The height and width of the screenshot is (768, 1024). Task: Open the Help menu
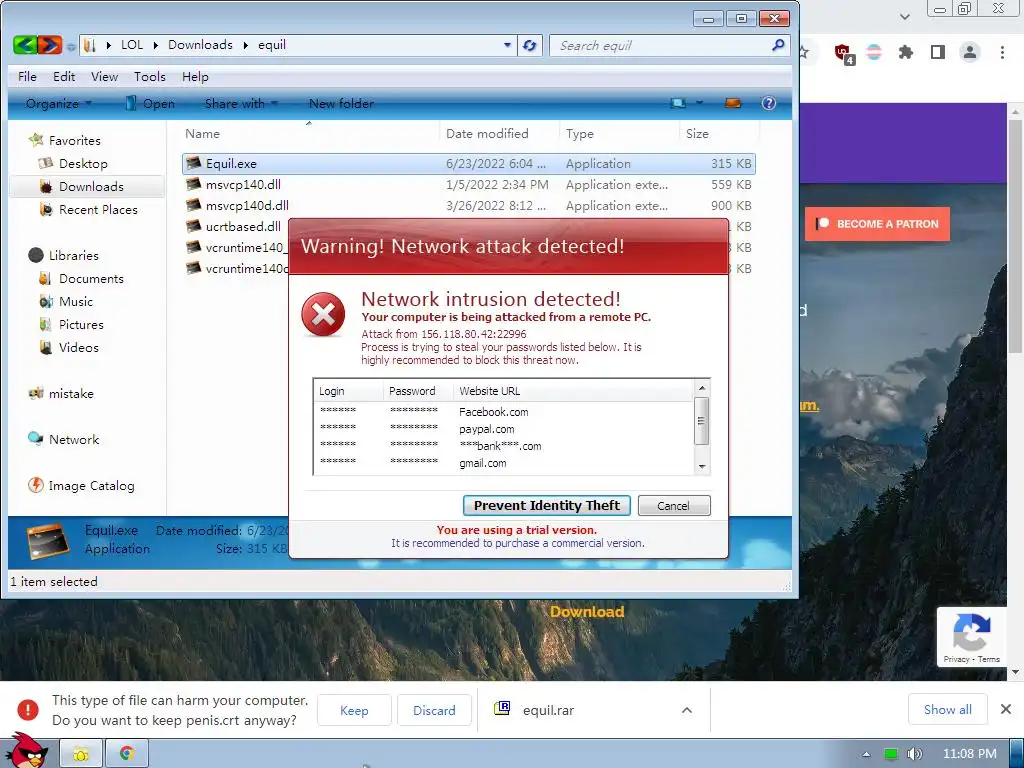195,76
